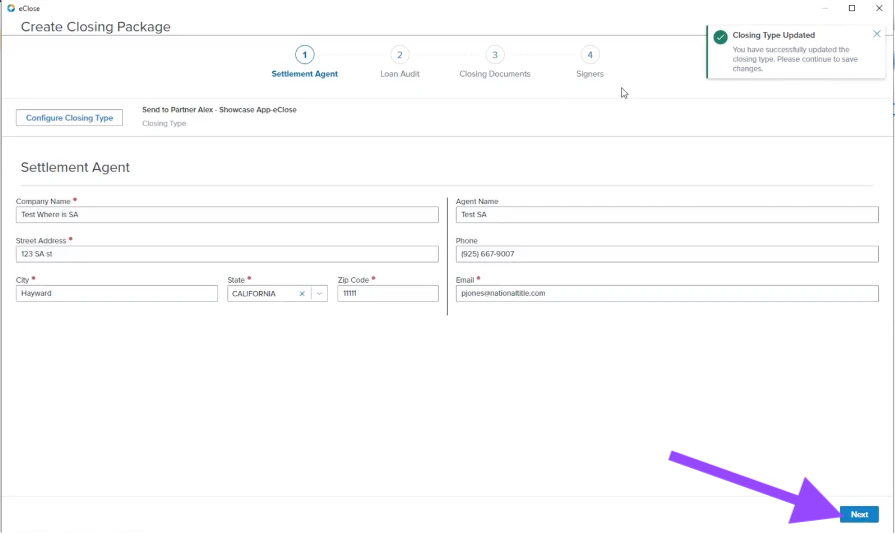Screen dimensions: 895x534
Task: Click the Next button
Action: tap(859, 514)
